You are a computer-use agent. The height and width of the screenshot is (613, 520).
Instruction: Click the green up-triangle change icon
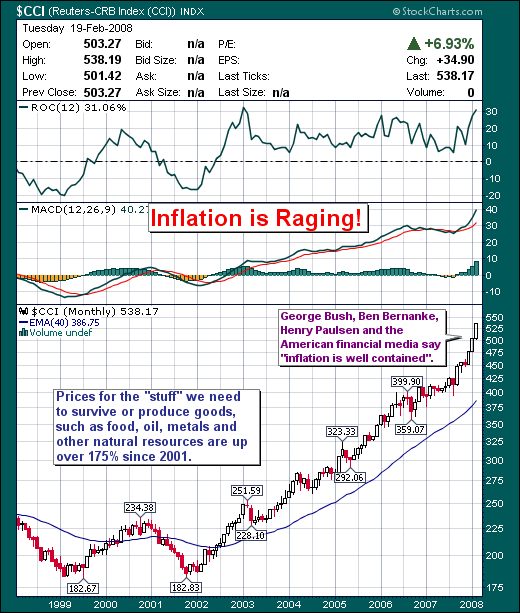[x=414, y=44]
